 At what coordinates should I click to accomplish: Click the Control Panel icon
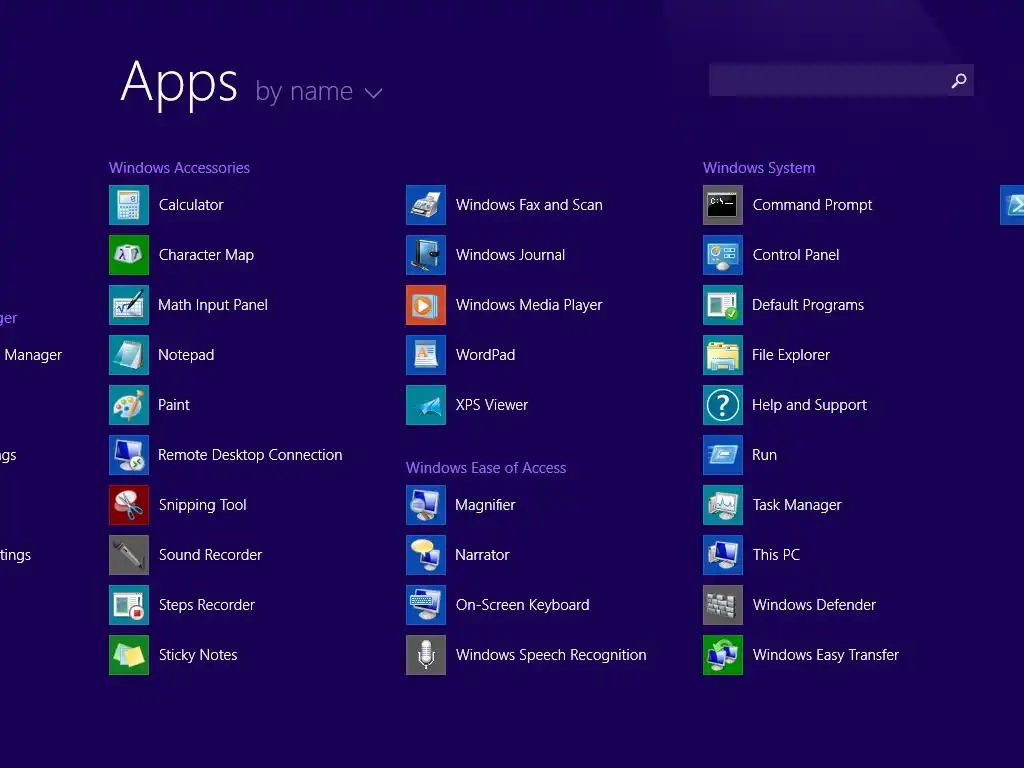723,255
